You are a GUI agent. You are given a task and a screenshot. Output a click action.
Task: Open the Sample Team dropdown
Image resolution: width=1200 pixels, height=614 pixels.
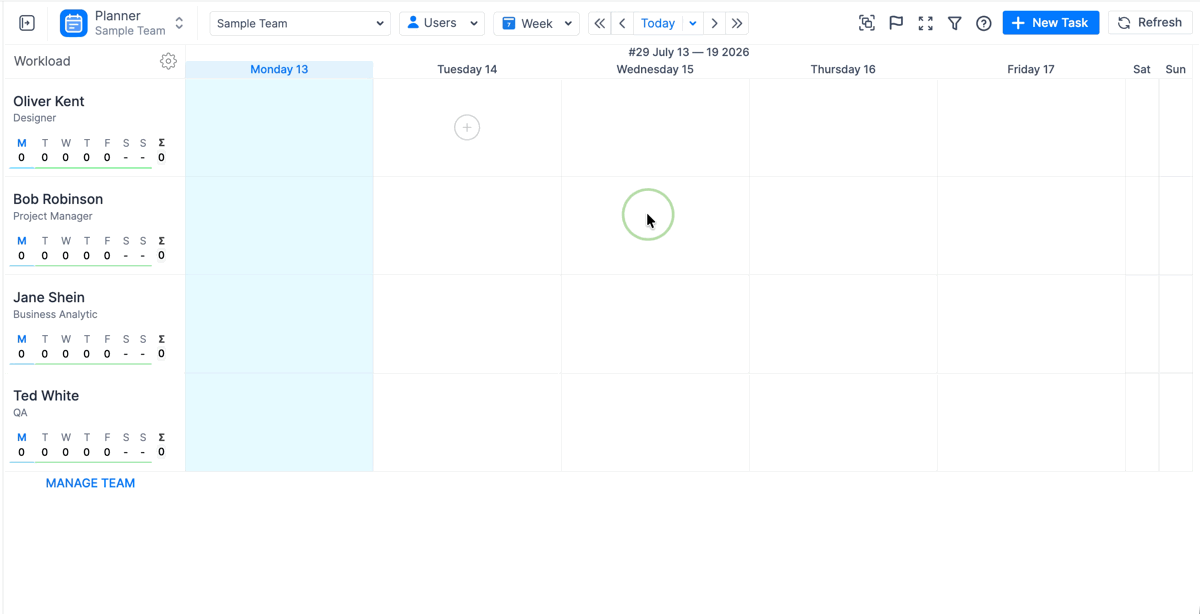click(x=300, y=23)
